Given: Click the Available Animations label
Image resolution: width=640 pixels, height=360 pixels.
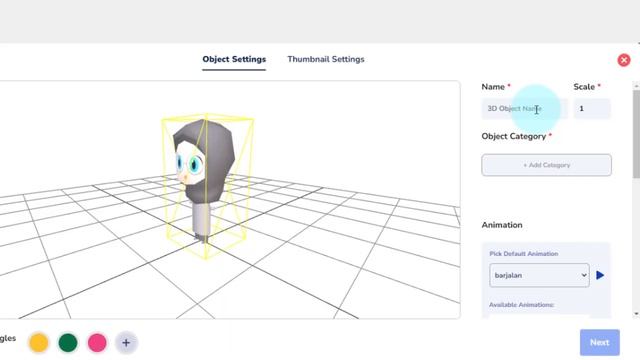Looking at the screenshot, I should click(521, 305).
